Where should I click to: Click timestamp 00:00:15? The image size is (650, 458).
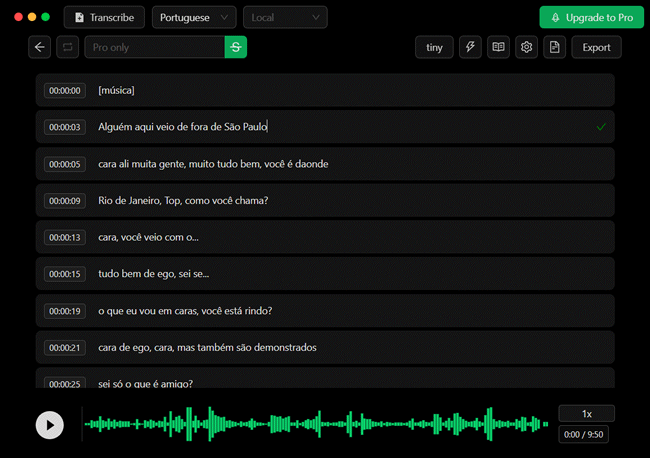pyautogui.click(x=65, y=274)
